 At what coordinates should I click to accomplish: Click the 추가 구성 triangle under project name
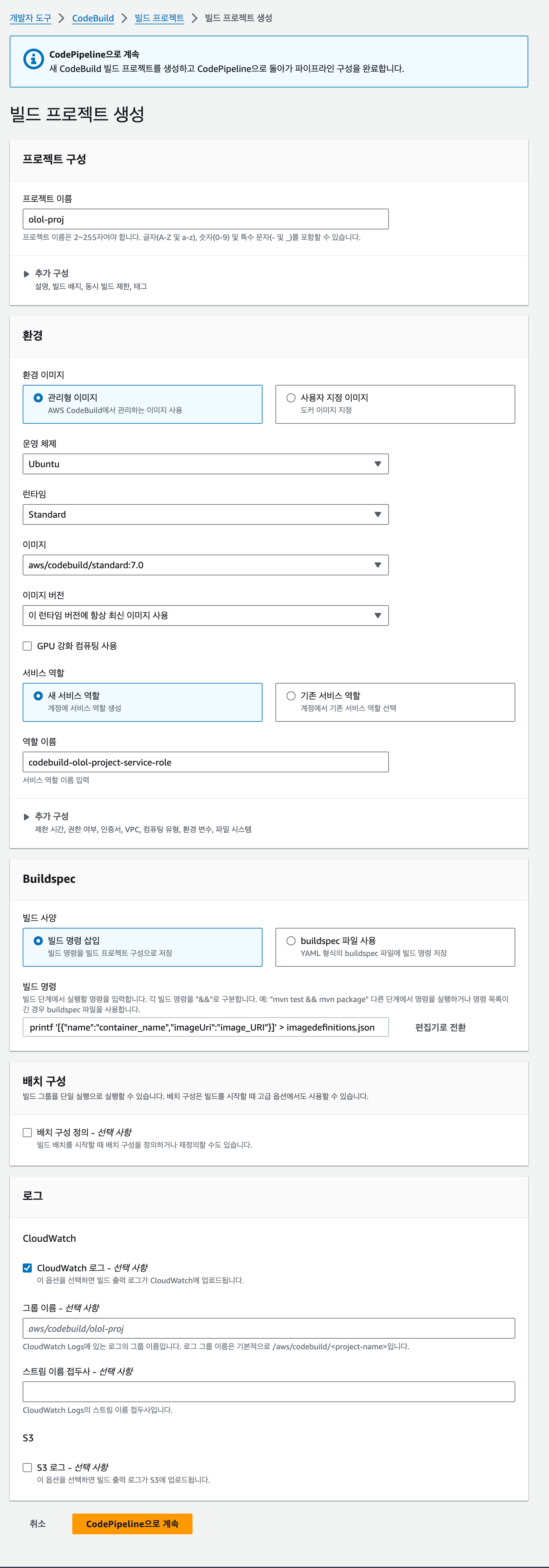click(x=26, y=274)
